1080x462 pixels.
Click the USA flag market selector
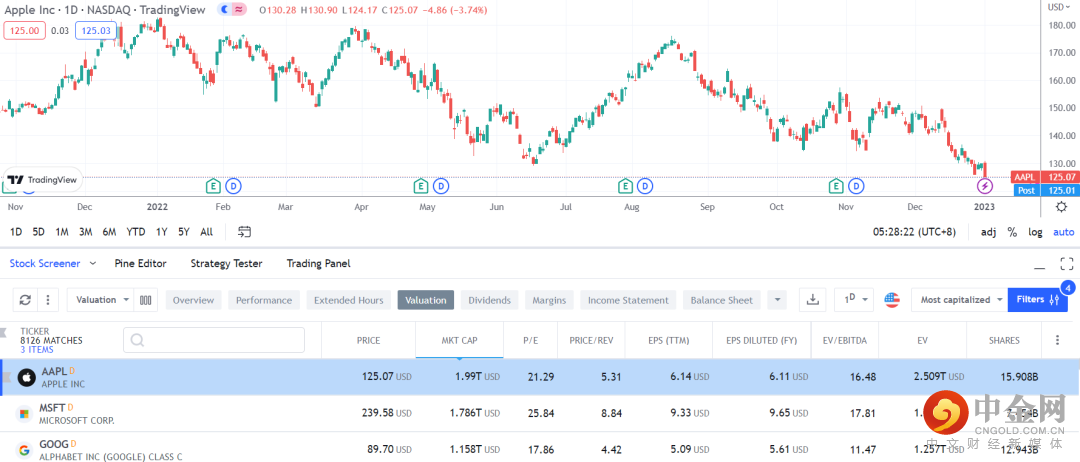(x=892, y=300)
